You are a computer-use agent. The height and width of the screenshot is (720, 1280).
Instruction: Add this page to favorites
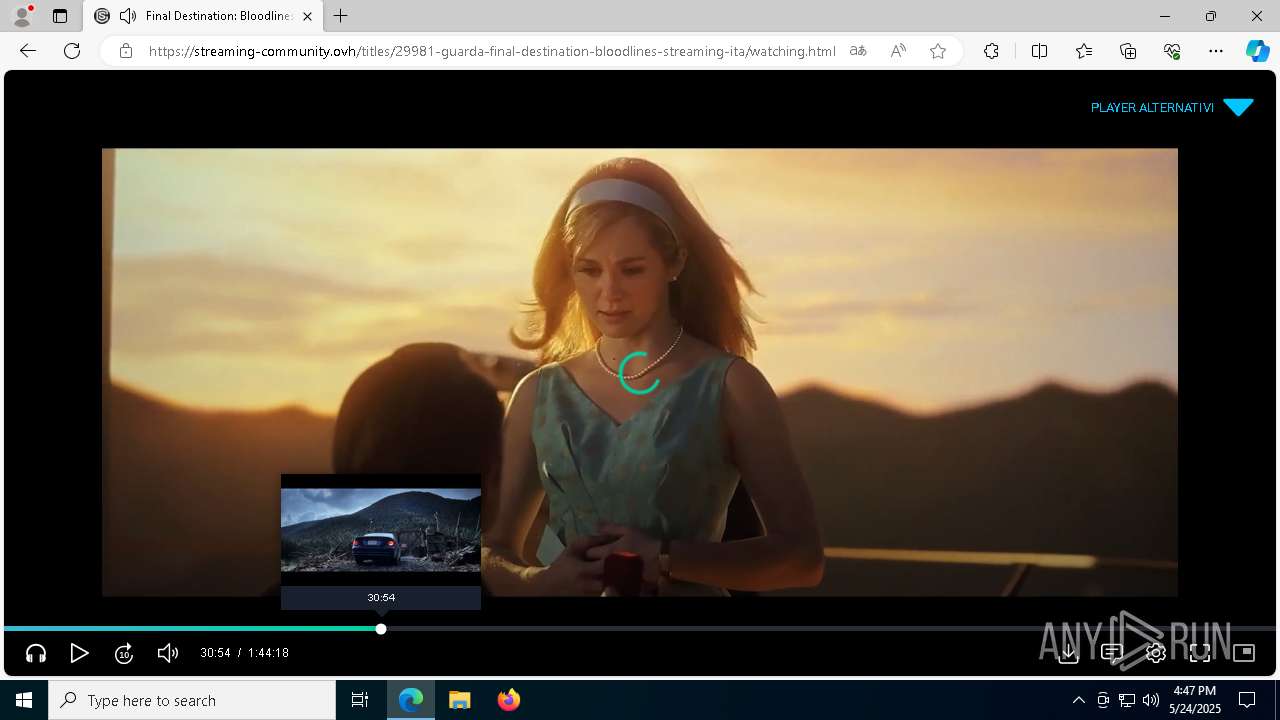pyautogui.click(x=938, y=51)
